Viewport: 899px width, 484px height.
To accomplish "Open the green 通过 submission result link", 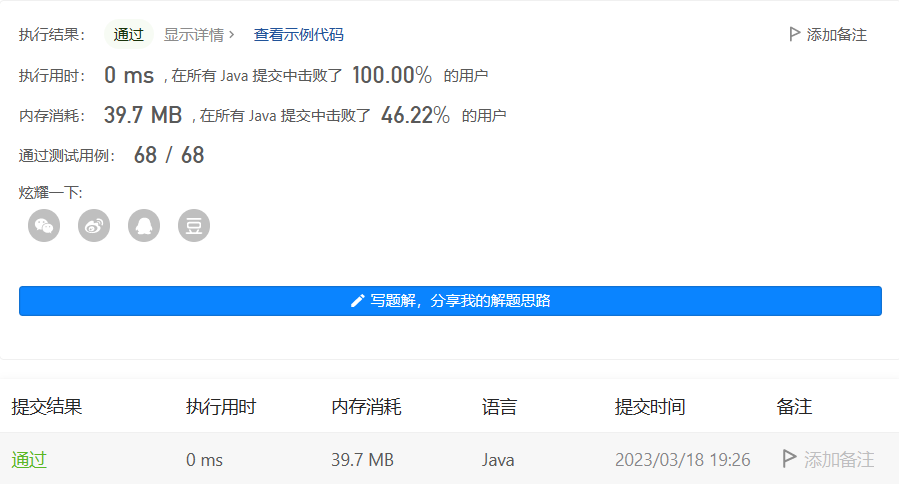I will click(x=29, y=459).
